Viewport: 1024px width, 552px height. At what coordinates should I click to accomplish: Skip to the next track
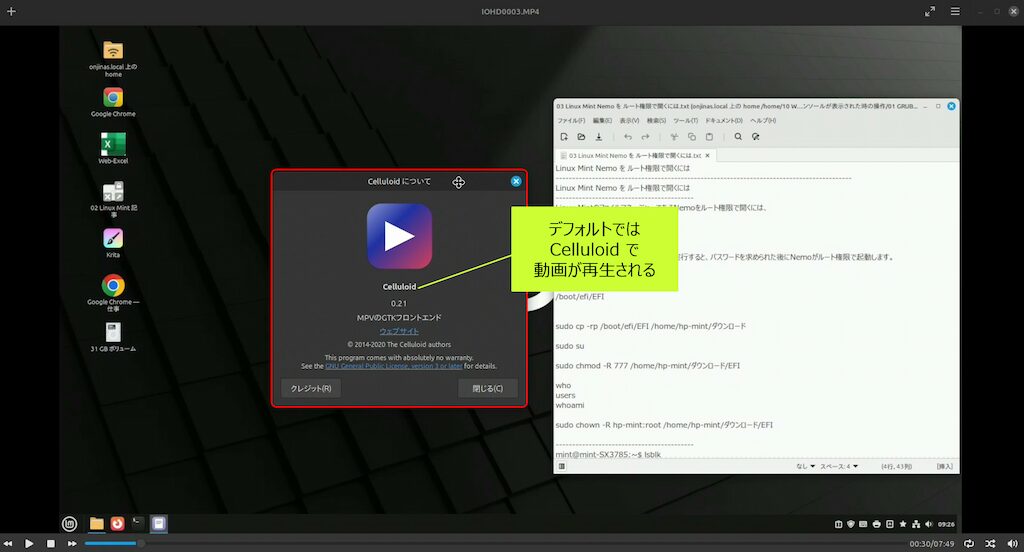point(72,543)
